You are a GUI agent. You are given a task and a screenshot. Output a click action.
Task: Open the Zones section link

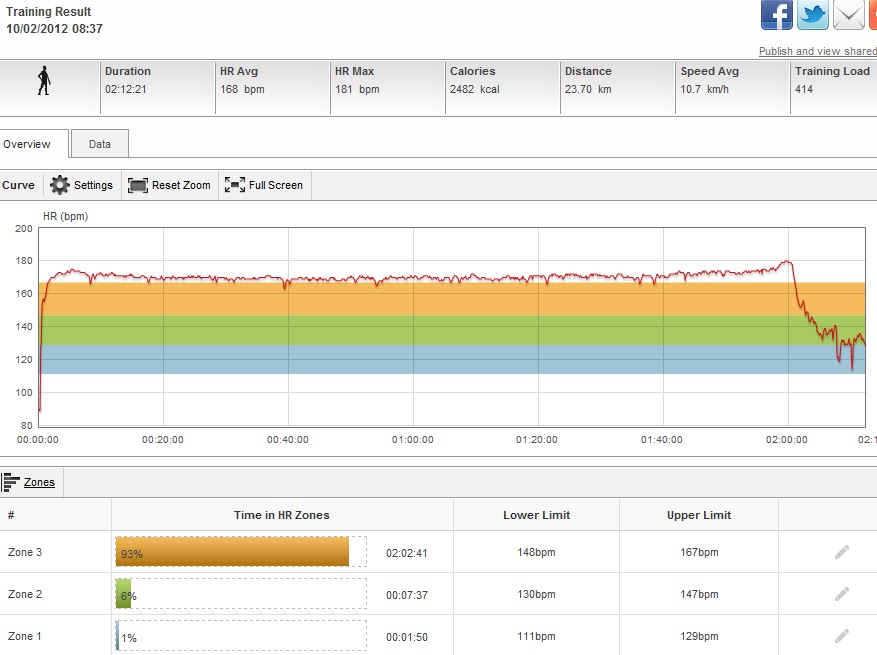pos(39,482)
